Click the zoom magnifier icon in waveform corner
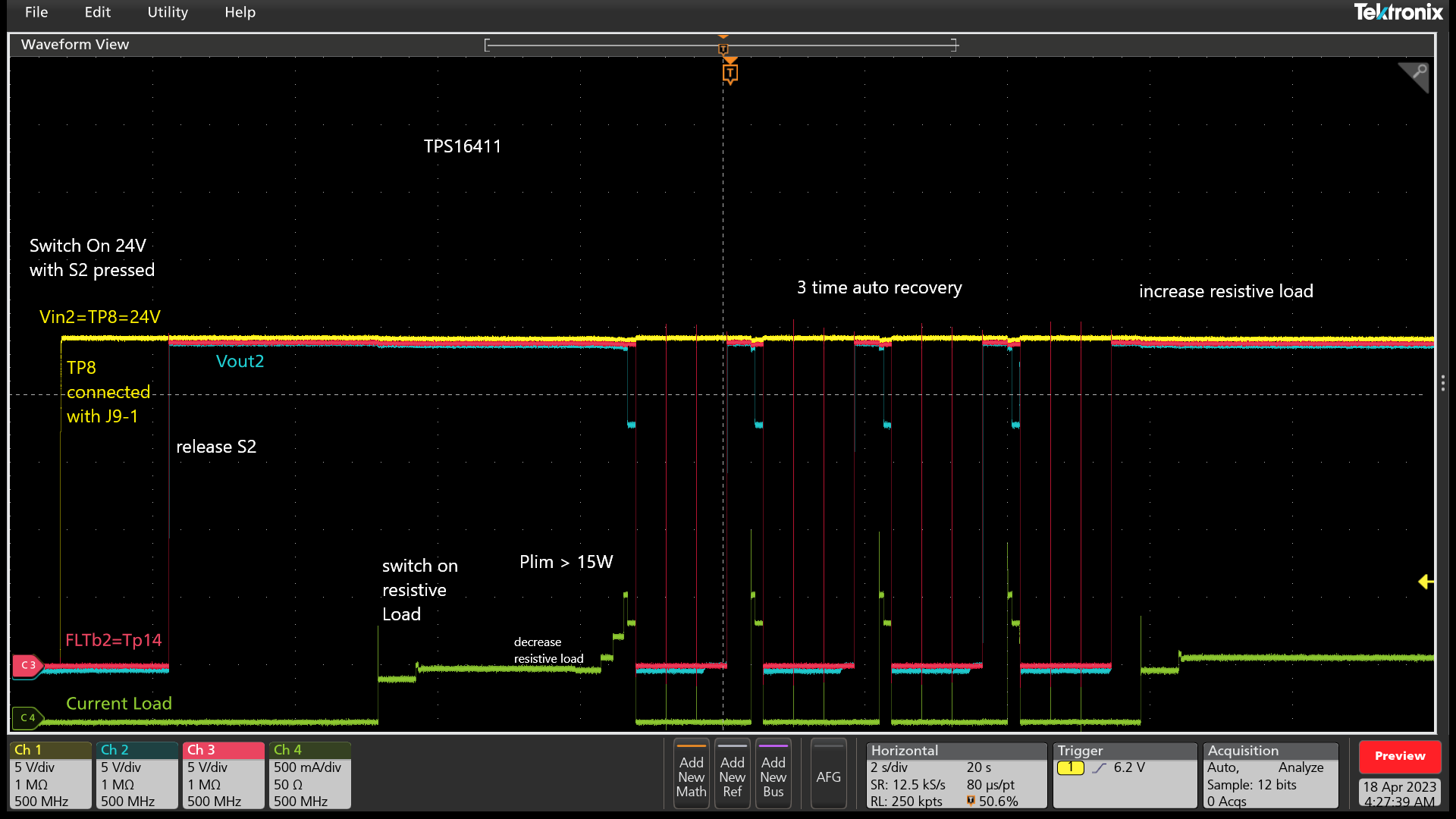This screenshot has height=819, width=1456. [1414, 77]
